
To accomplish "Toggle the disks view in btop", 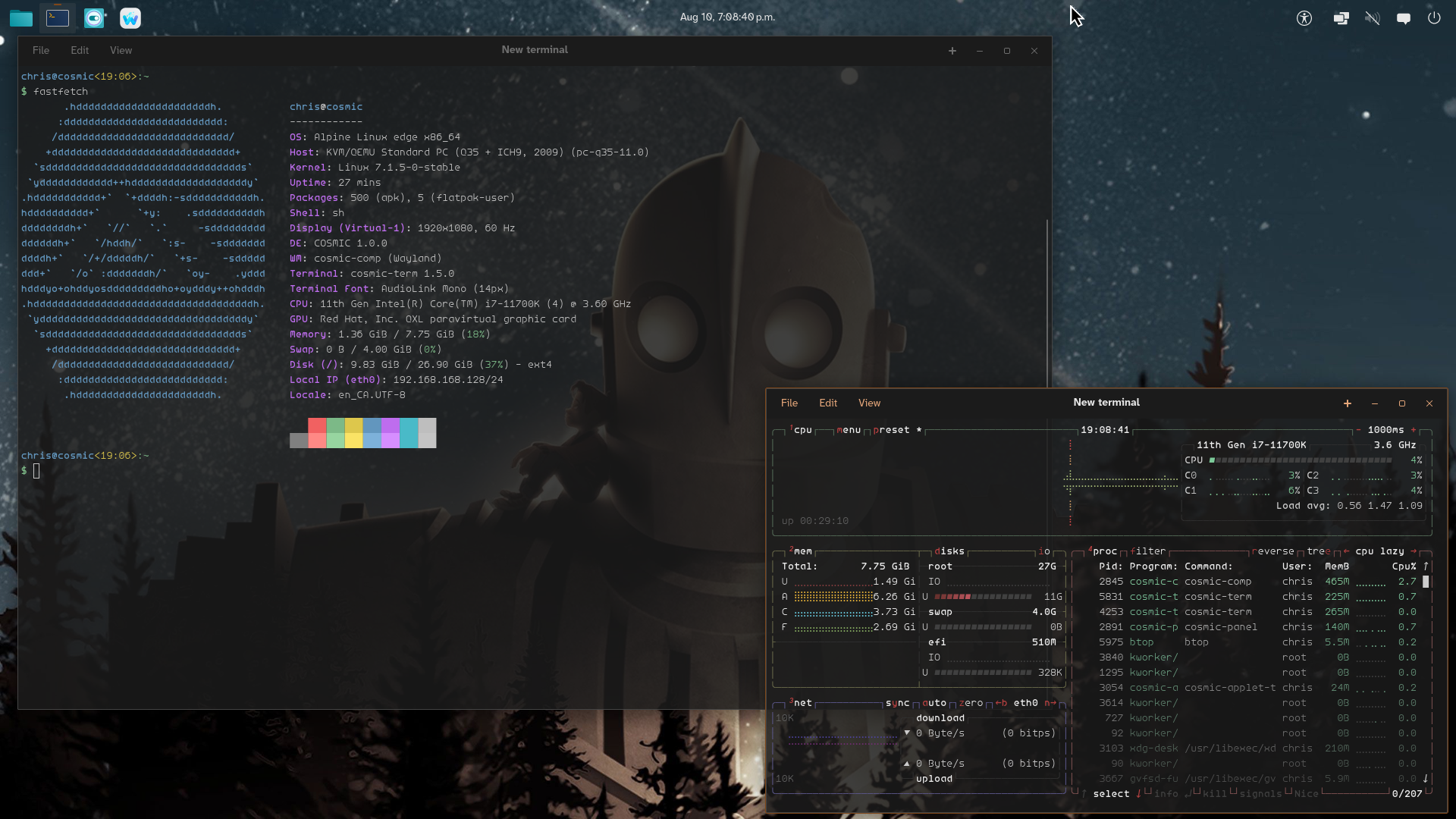I will [x=949, y=551].
